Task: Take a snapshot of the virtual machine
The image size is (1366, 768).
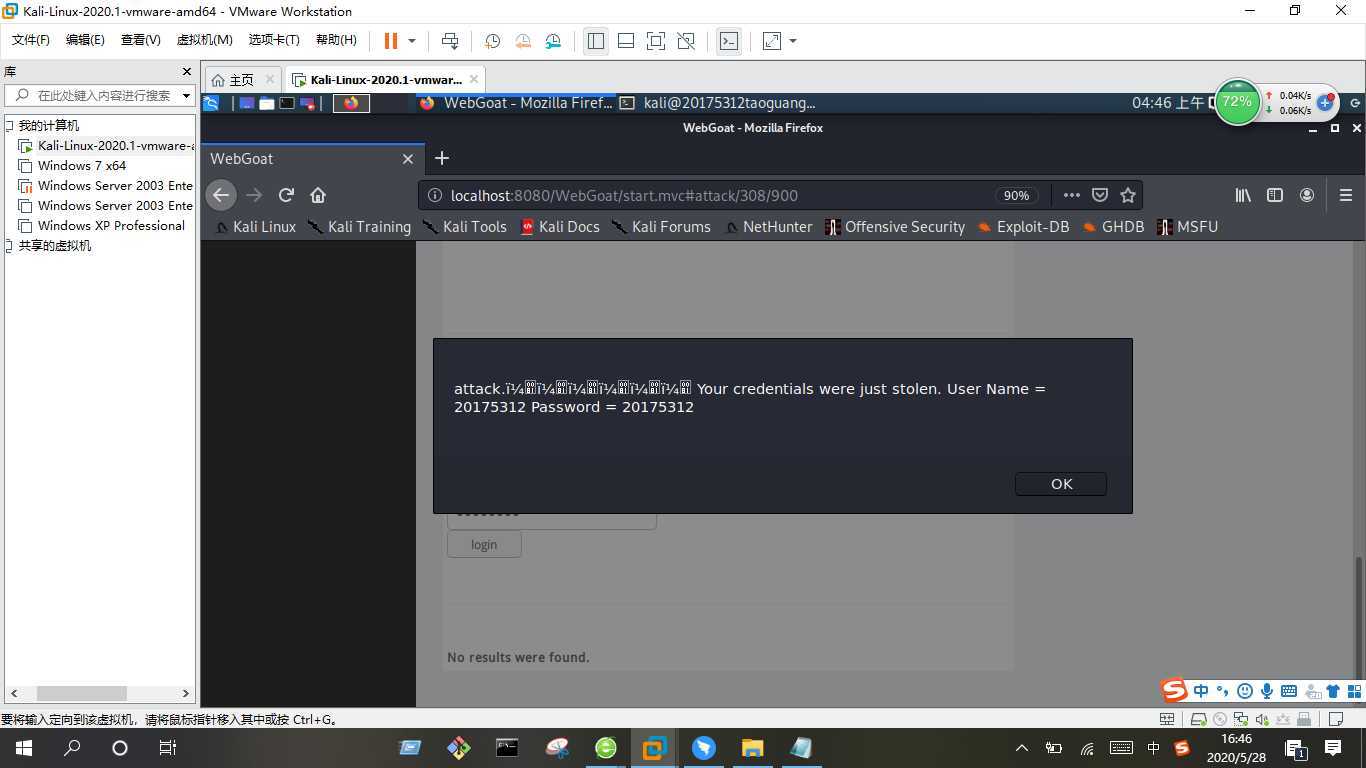Action: (x=492, y=41)
